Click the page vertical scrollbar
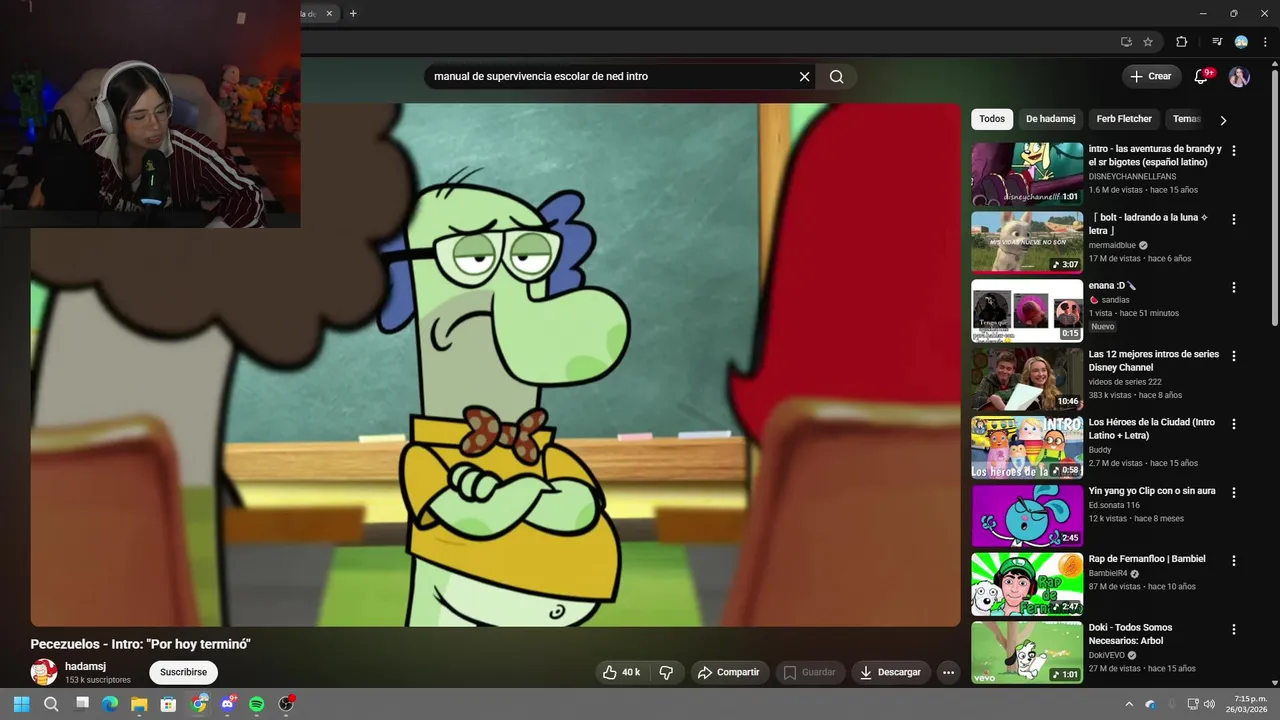Image resolution: width=1280 pixels, height=720 pixels. pos(1275,200)
